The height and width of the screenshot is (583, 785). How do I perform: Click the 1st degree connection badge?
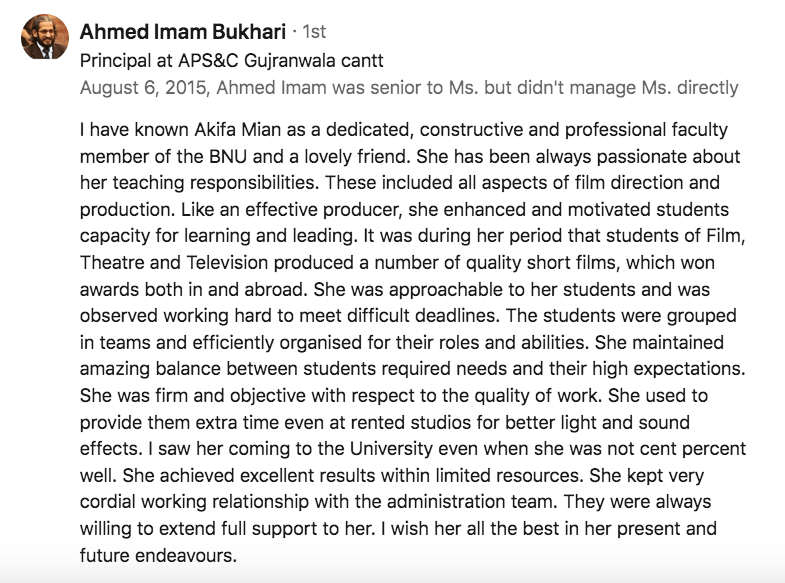pos(314,31)
